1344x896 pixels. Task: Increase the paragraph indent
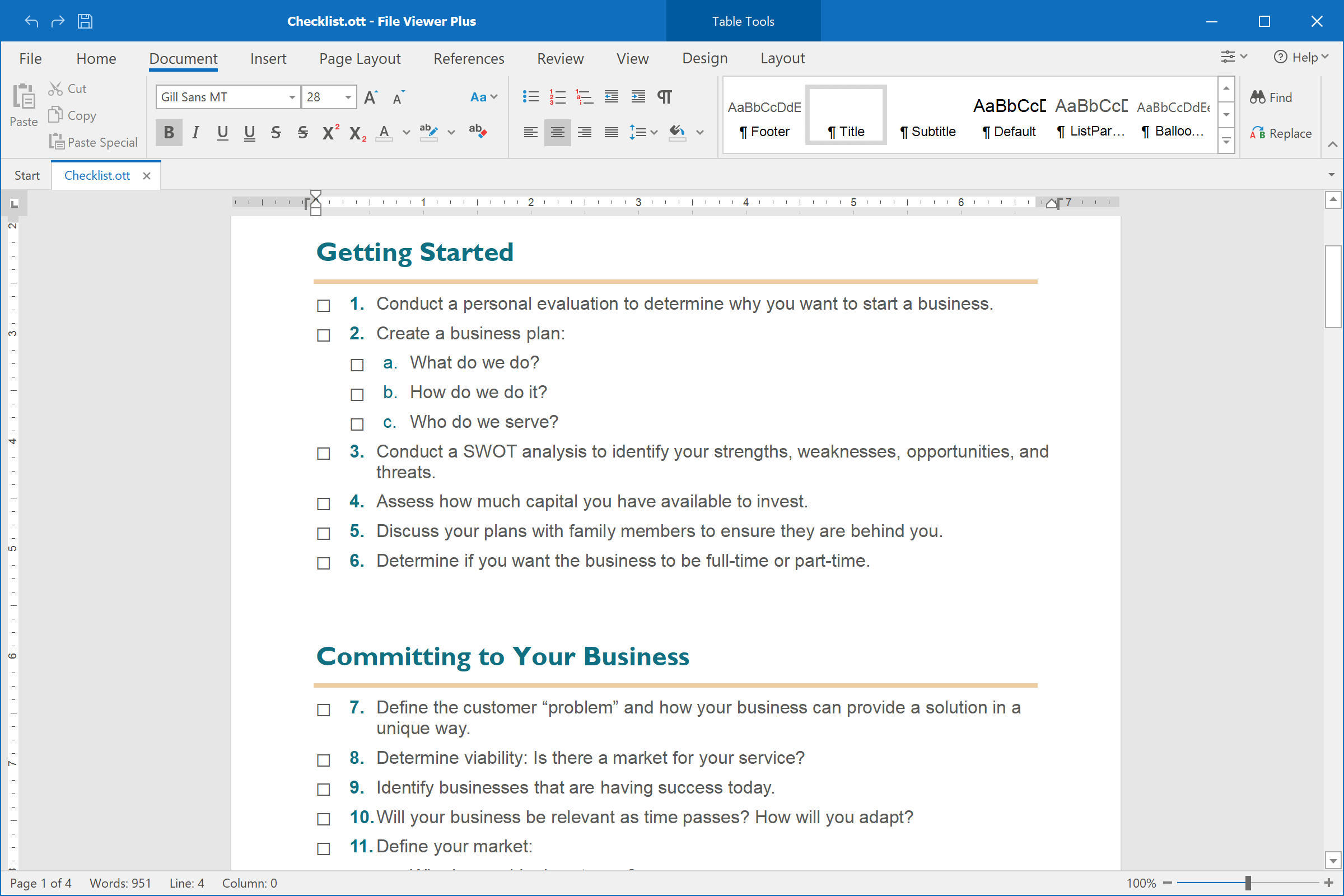coord(638,96)
